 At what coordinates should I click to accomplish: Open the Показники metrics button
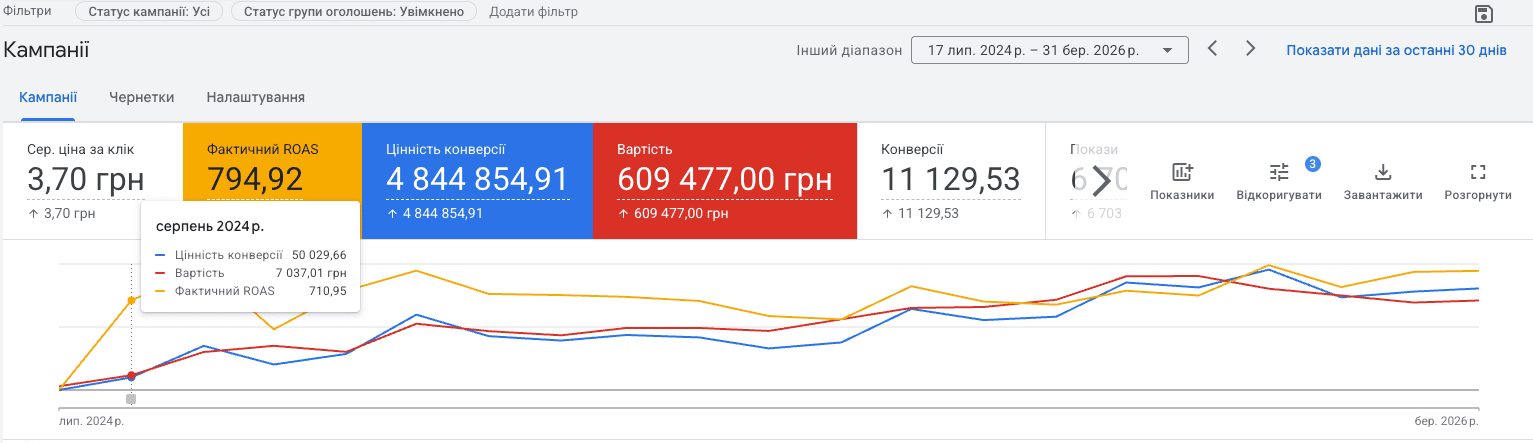click(1182, 182)
